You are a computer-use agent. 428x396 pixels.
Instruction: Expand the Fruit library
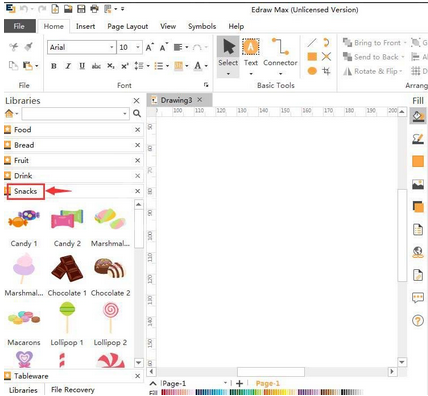(74, 160)
